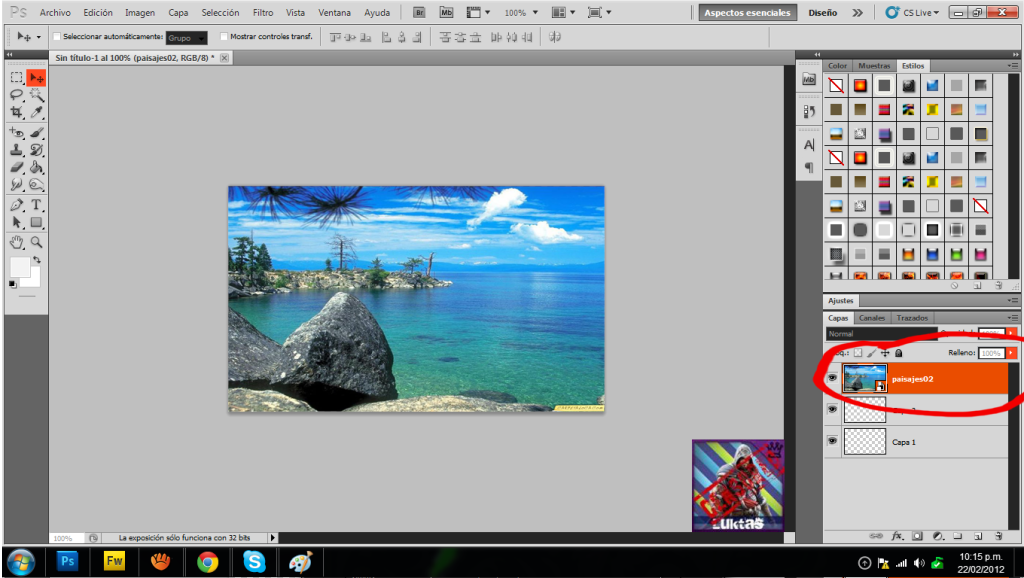Enable Seleccionar automáticamente checkbox
The width and height of the screenshot is (1024, 578).
click(x=57, y=37)
